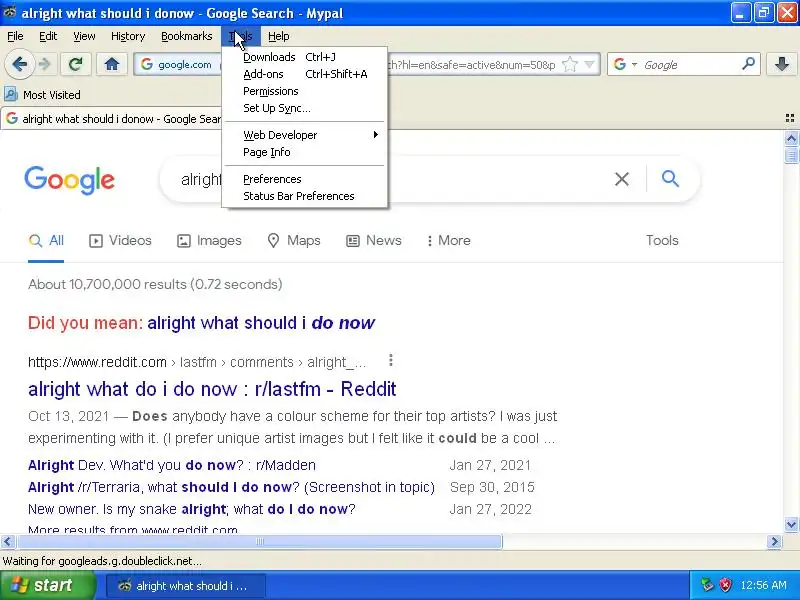Open r/lastfm Reddit result title
Viewport: 800px width, 600px height.
212,389
